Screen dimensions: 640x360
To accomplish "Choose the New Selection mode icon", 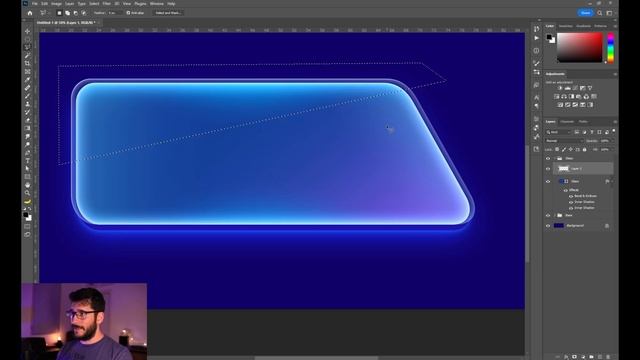I will (59, 13).
